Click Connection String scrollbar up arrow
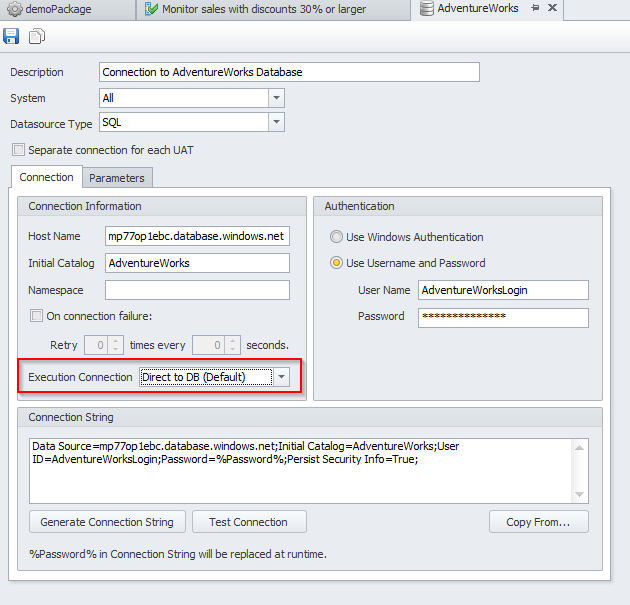The image size is (630, 605). [x=579, y=447]
